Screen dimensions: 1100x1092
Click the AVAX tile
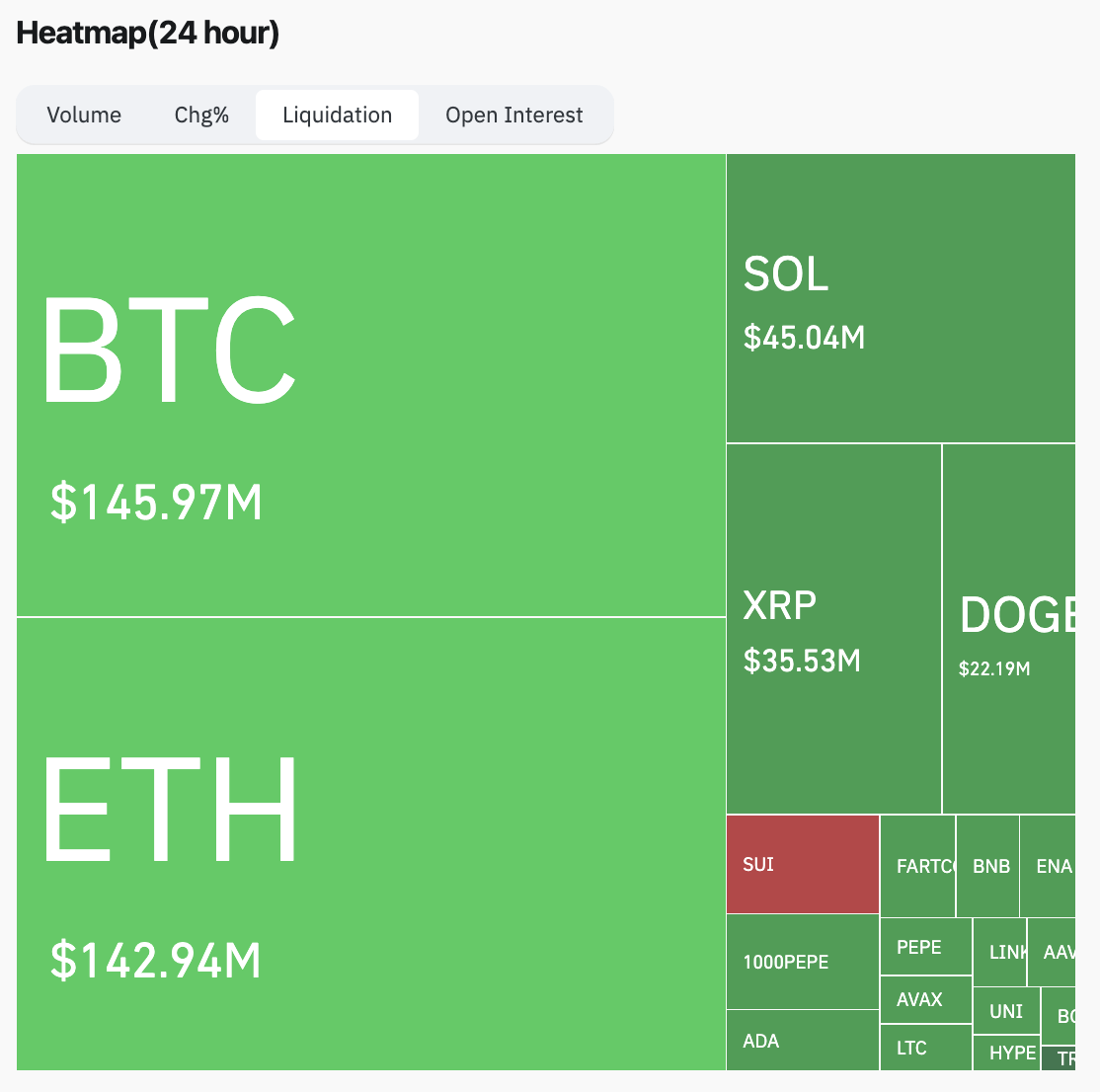coord(925,999)
